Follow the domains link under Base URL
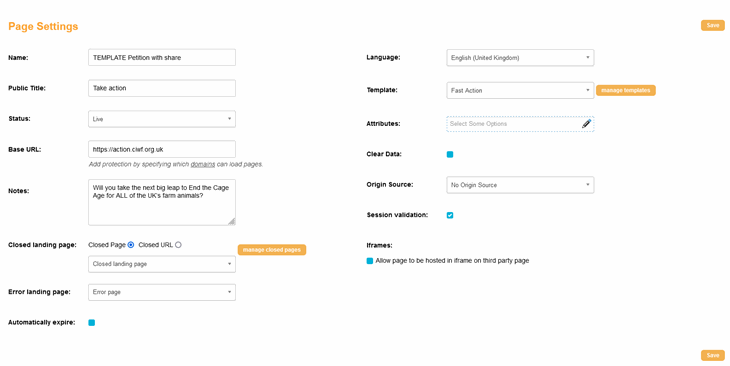This screenshot has width=730, height=366. pos(203,164)
